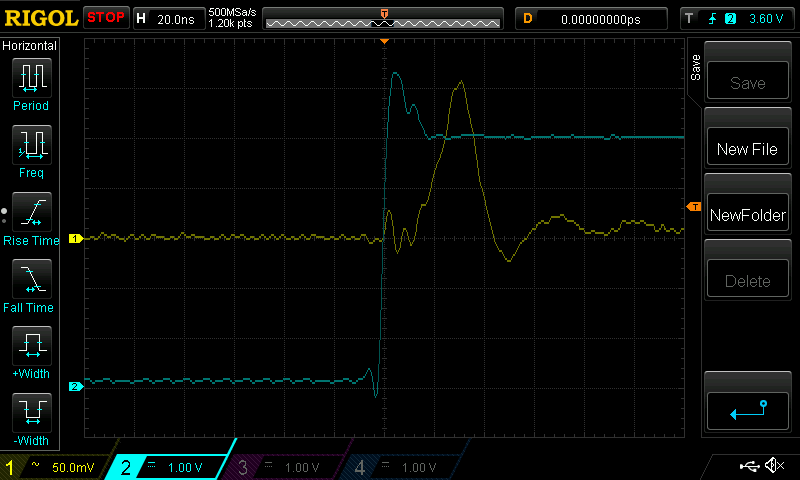This screenshot has width=800, height=480.
Task: Open the Save side tab
Action: [695, 67]
